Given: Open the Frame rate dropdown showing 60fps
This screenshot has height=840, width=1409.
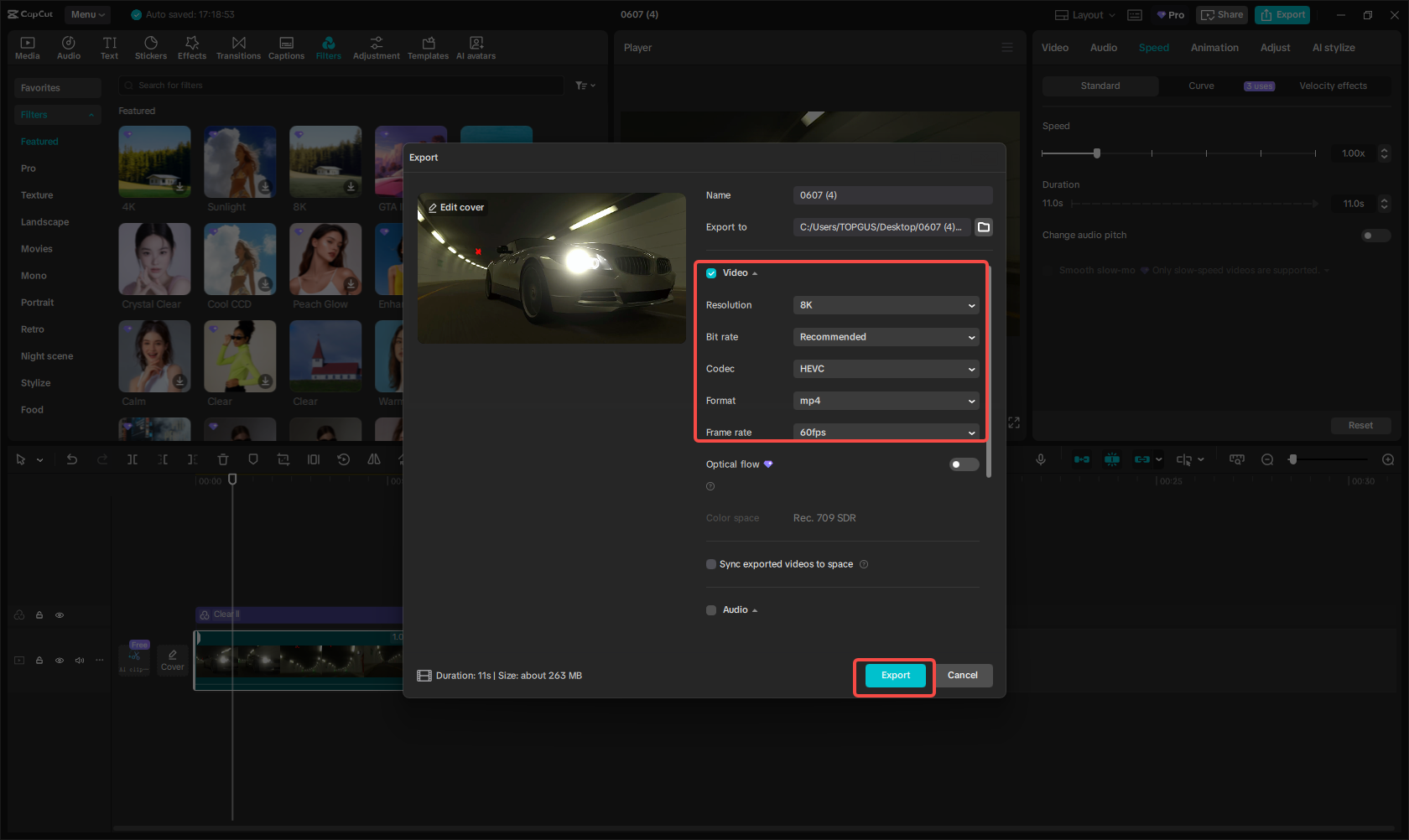Looking at the screenshot, I should [886, 432].
